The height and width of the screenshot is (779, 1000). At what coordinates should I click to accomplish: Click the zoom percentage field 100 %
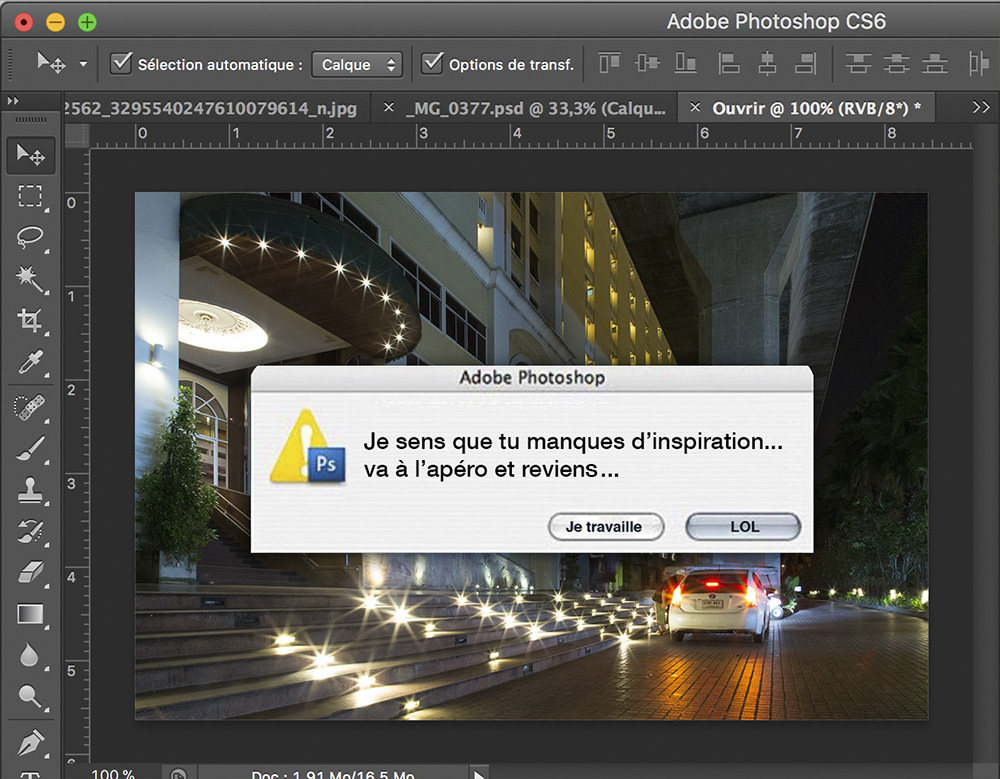point(113,773)
